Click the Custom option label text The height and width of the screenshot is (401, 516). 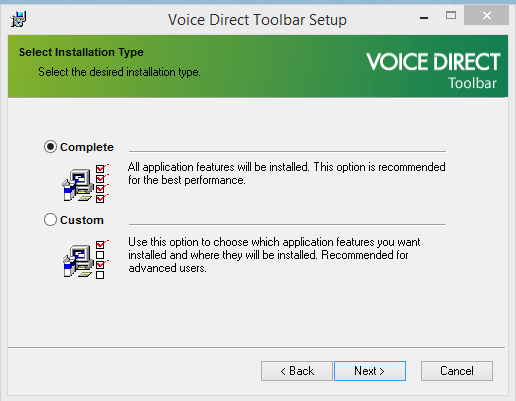82,220
